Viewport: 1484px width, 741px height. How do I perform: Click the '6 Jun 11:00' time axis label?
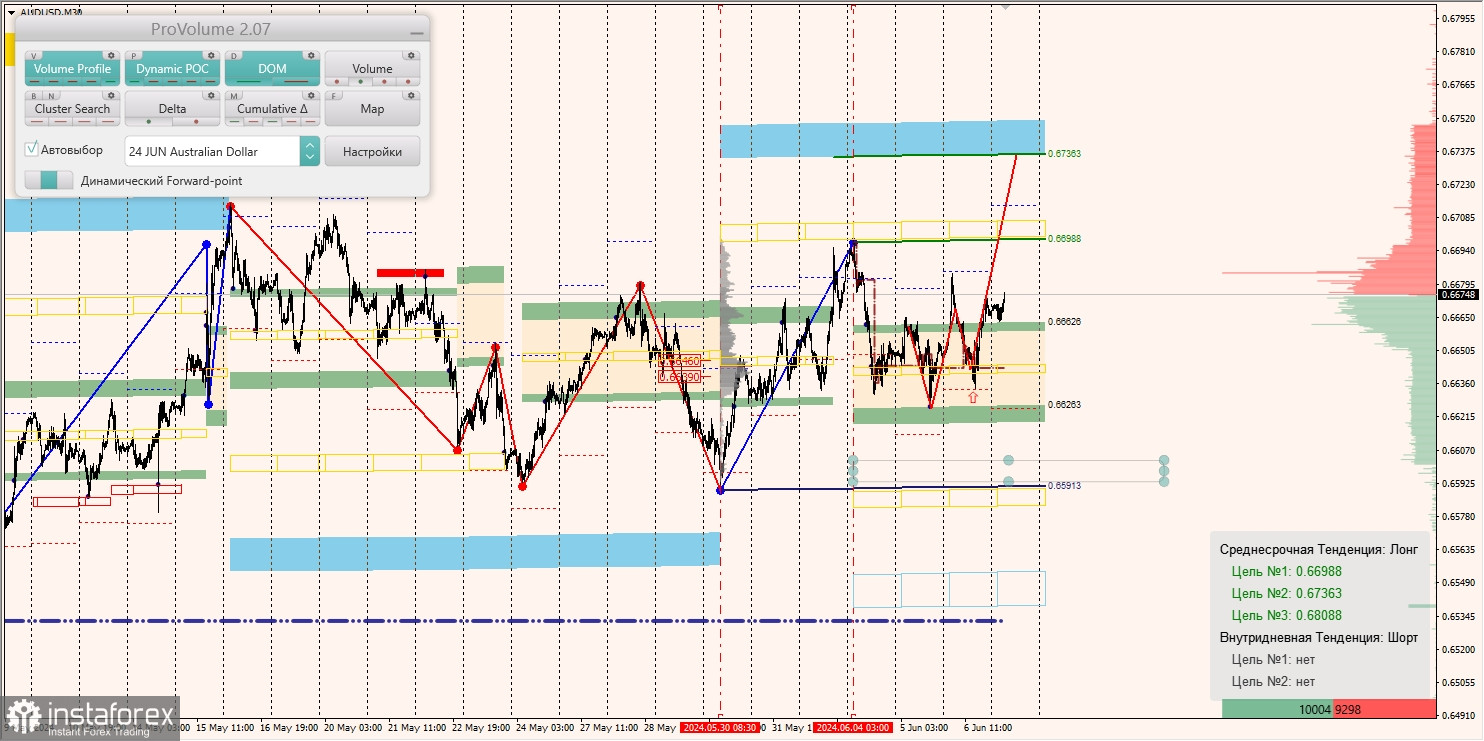(988, 727)
